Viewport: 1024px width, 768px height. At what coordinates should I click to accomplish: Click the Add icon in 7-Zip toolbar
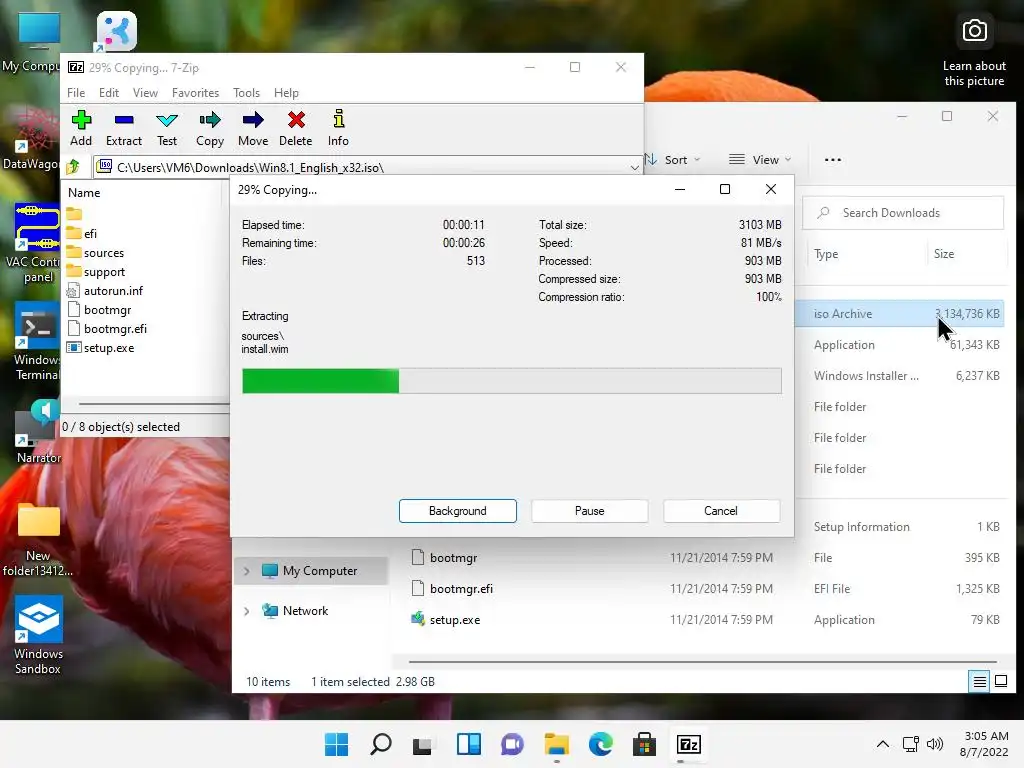pyautogui.click(x=81, y=120)
